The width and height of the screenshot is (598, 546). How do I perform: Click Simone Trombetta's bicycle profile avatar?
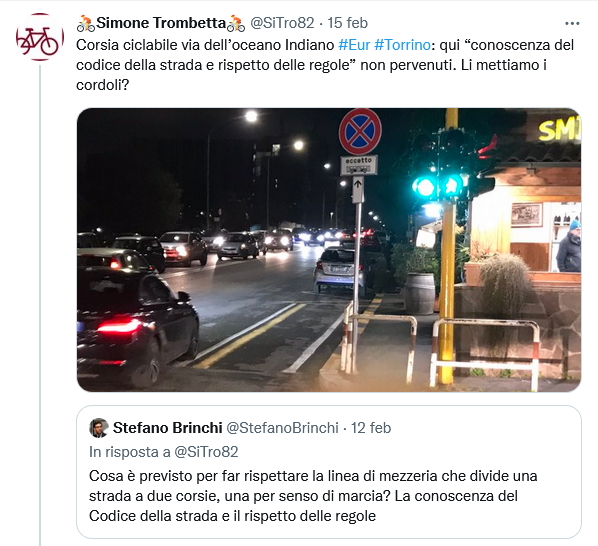click(40, 37)
